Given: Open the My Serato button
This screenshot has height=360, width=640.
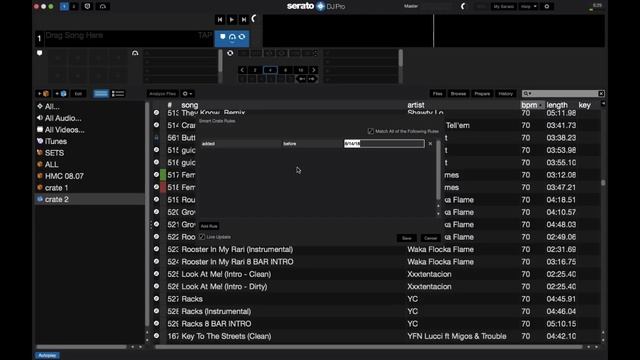Looking at the screenshot, I should pyautogui.click(x=503, y=7).
